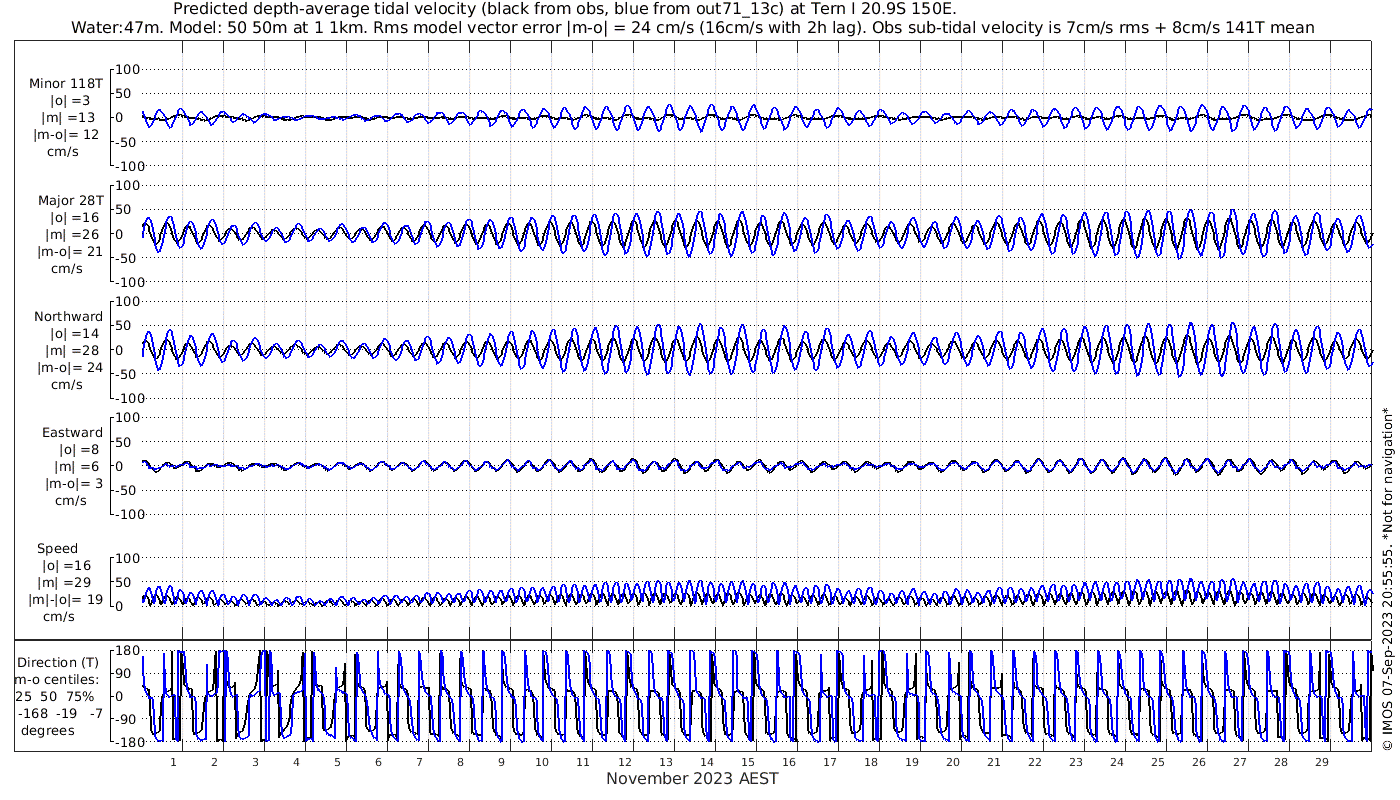Select the "-168 -19 -7" centile values
Screen dimensions: 1400x800
tap(59, 714)
